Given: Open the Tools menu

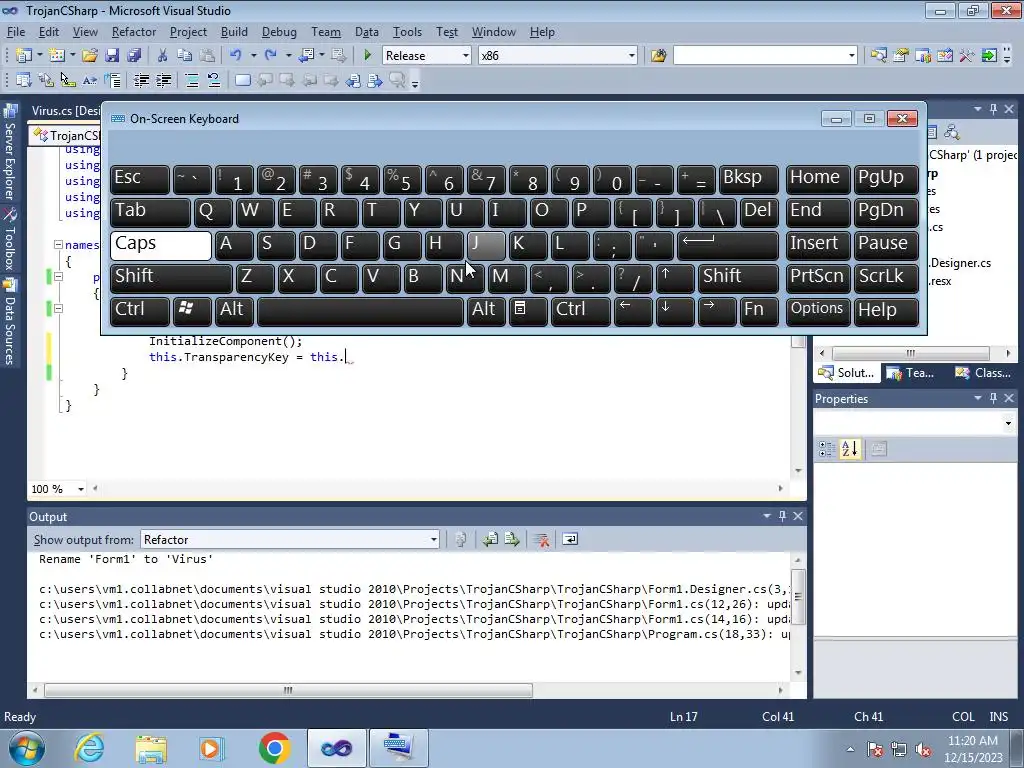Looking at the screenshot, I should pos(407,32).
